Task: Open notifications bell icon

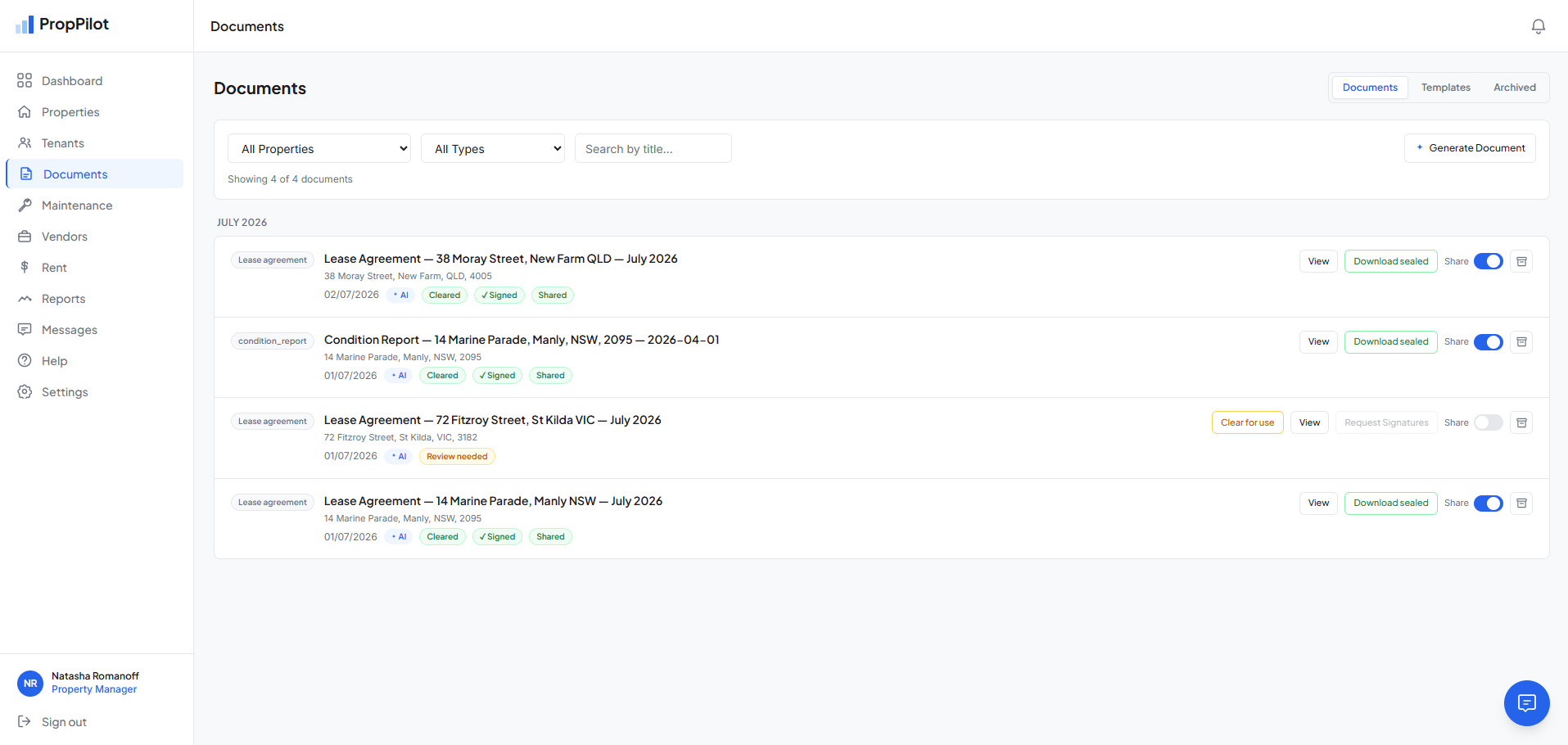Action: pyautogui.click(x=1538, y=26)
